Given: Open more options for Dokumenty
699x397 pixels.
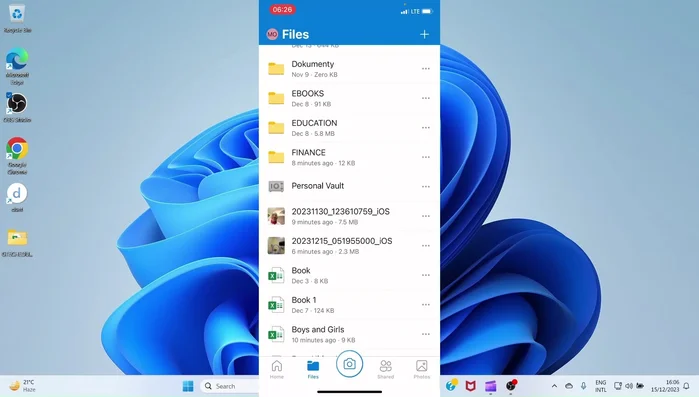Looking at the screenshot, I should 426,69.
